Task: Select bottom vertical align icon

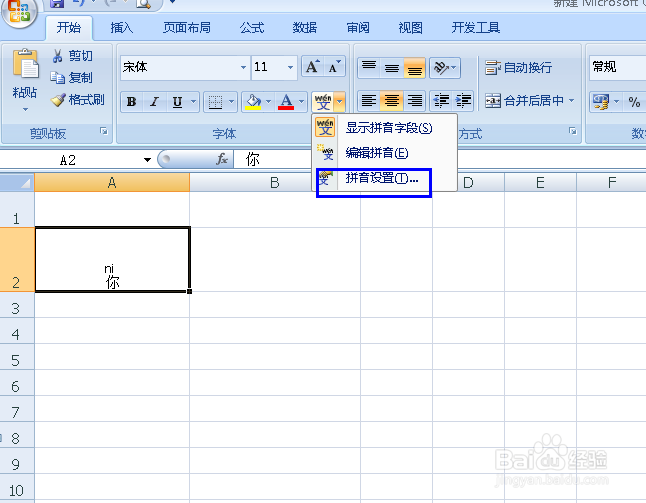Action: pyautogui.click(x=415, y=67)
